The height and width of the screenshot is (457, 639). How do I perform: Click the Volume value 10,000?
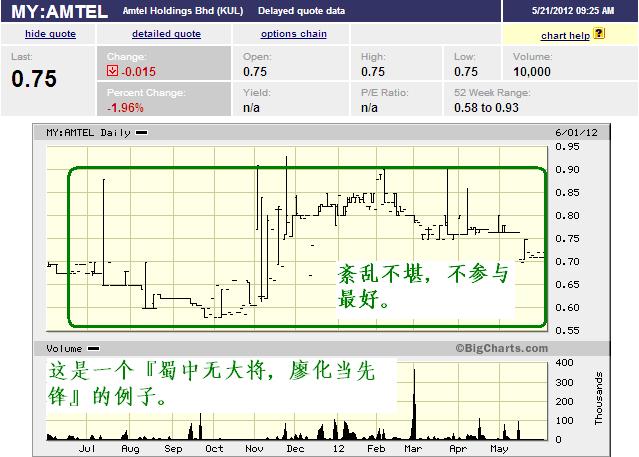coord(532,72)
